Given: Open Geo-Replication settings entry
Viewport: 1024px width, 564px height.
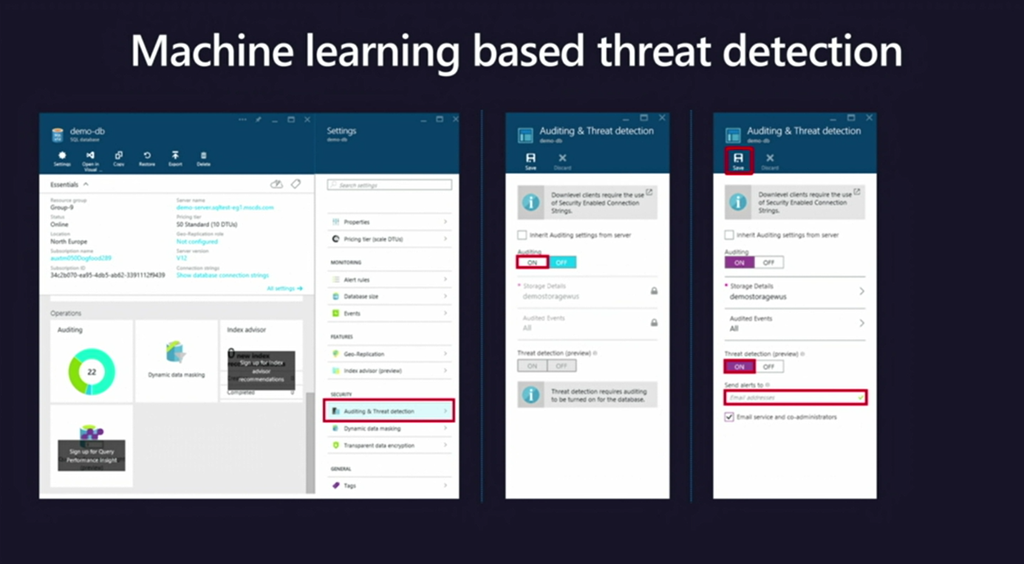Looking at the screenshot, I should (x=390, y=354).
